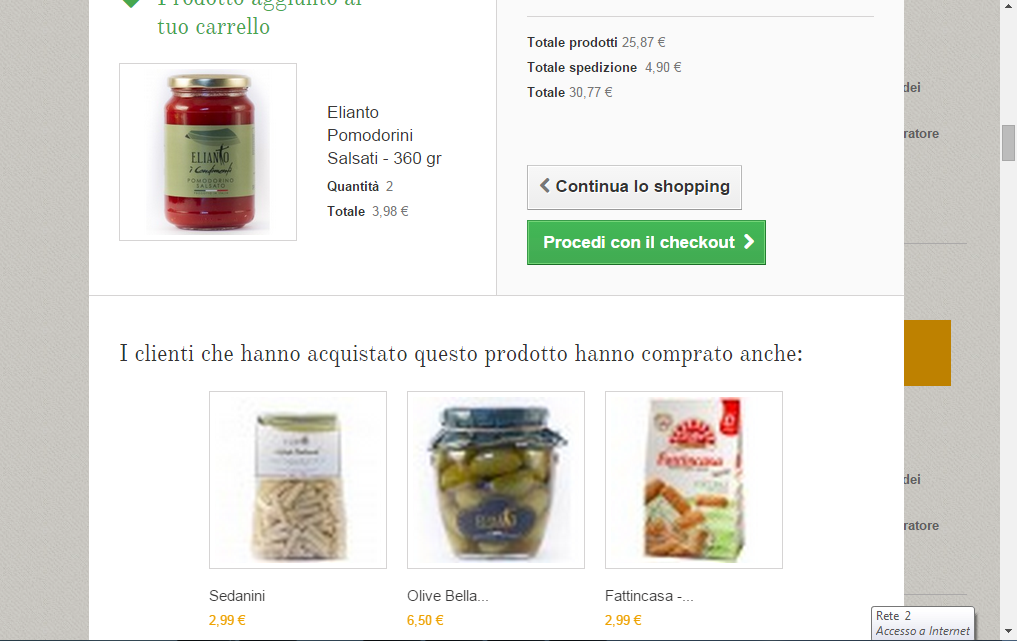This screenshot has width=1024, height=641.
Task: Click the right chevron on the checkout button
Action: (748, 242)
